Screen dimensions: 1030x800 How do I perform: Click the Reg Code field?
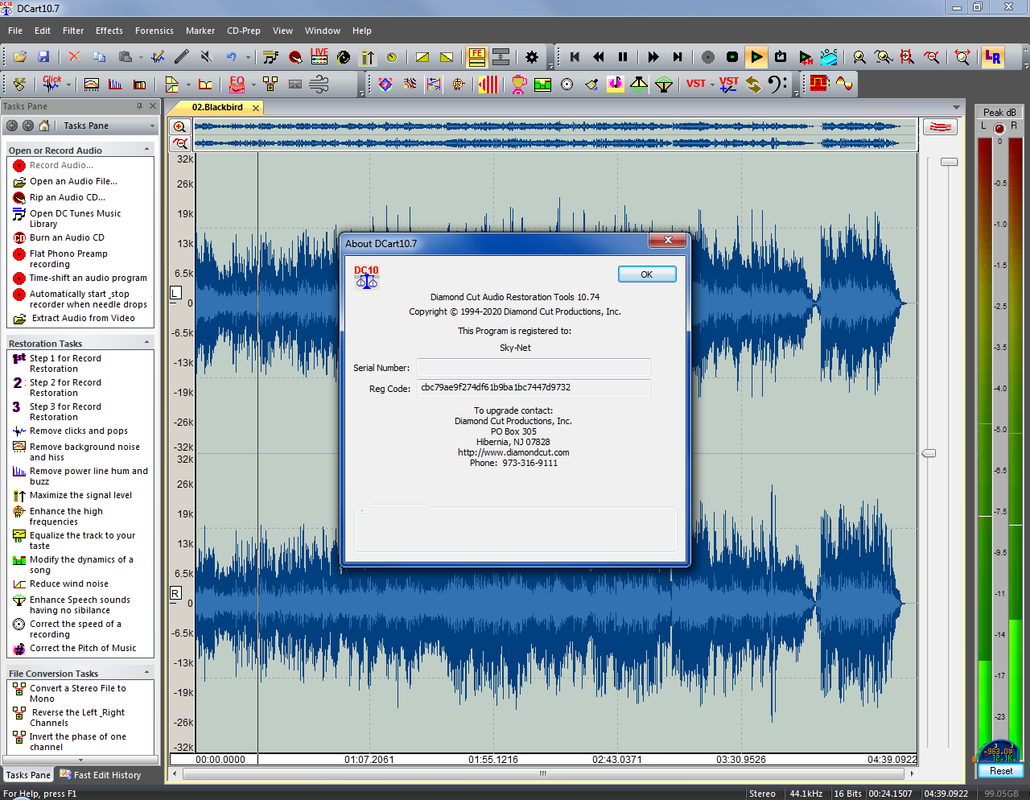[533, 388]
